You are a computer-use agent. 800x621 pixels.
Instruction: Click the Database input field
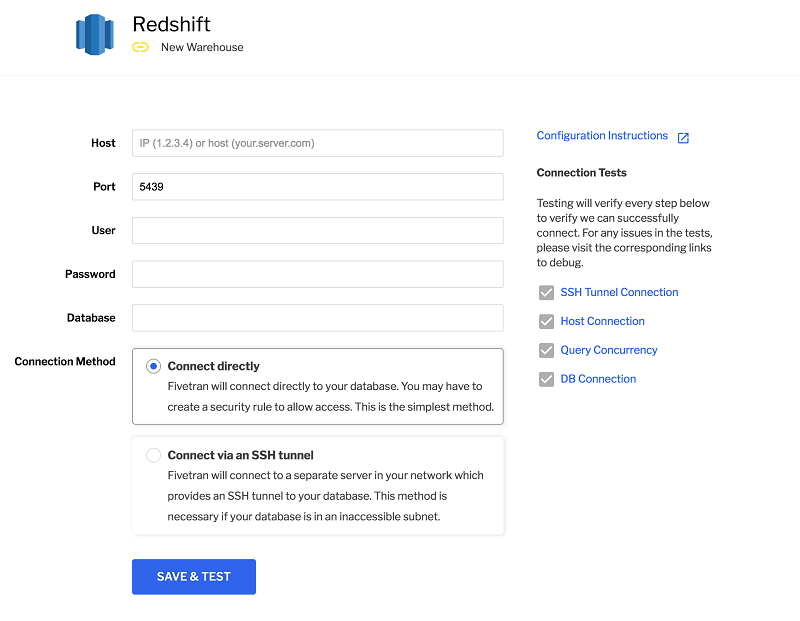(318, 318)
